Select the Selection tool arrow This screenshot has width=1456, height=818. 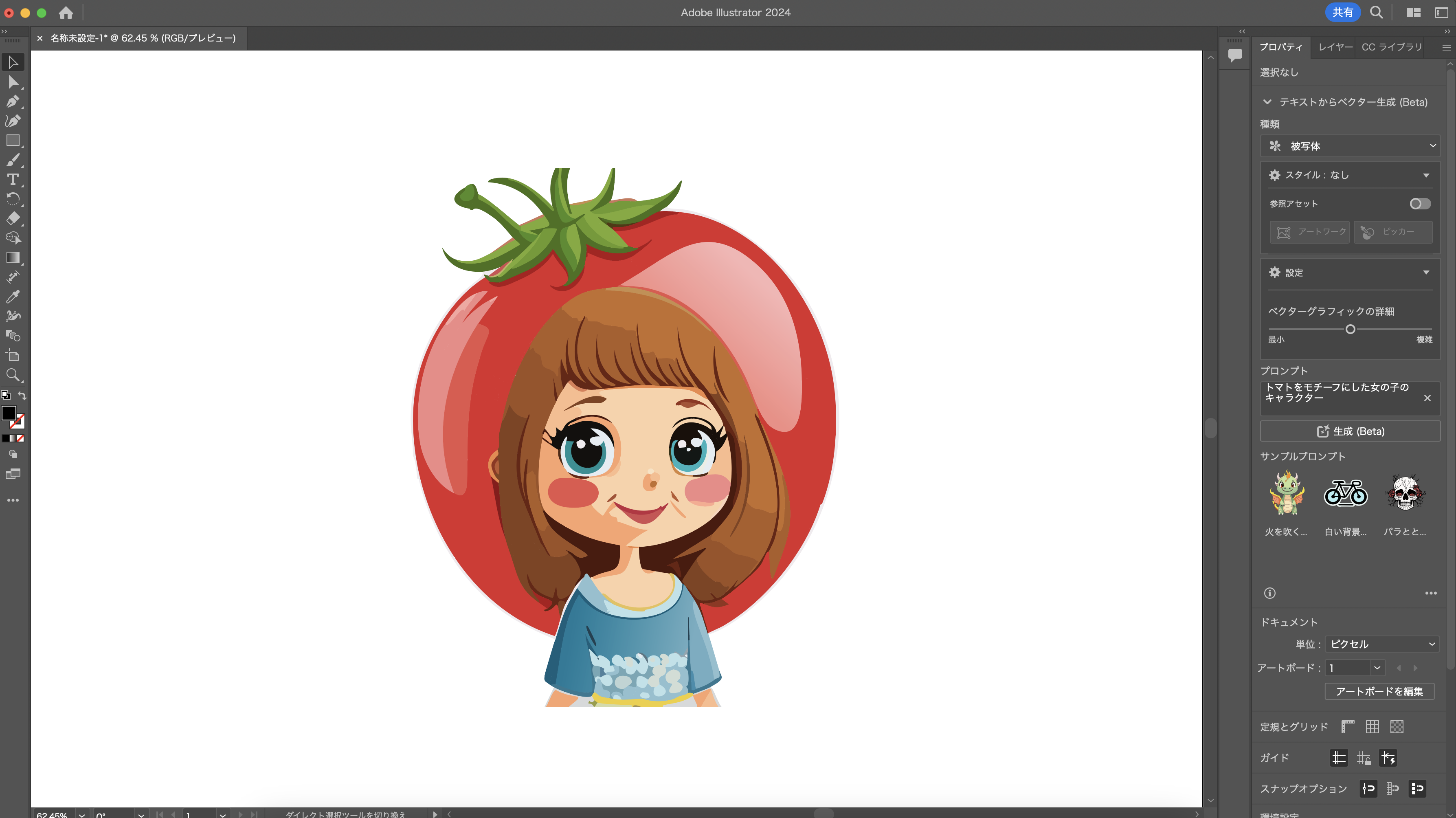point(13,62)
